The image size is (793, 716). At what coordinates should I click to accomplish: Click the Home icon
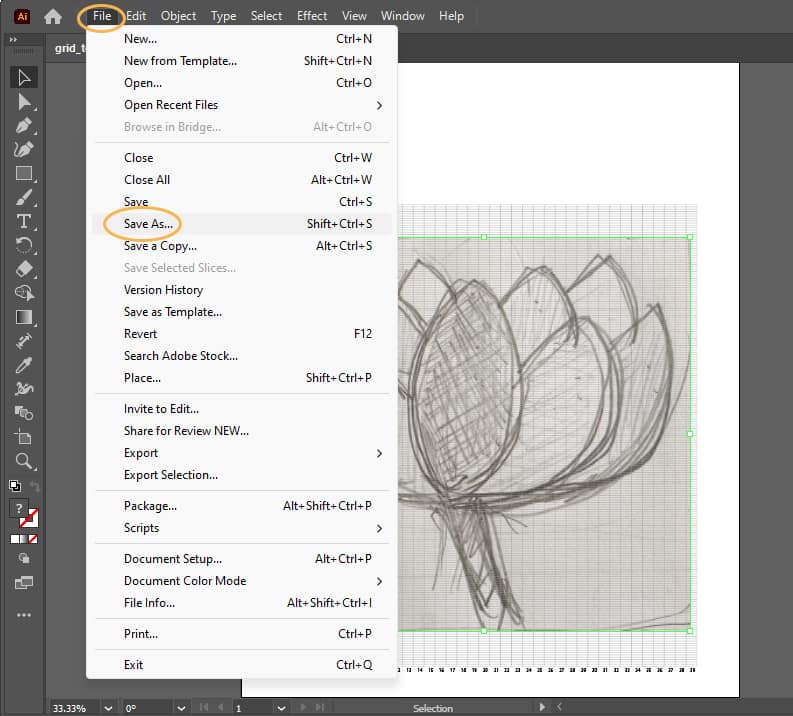pyautogui.click(x=53, y=16)
